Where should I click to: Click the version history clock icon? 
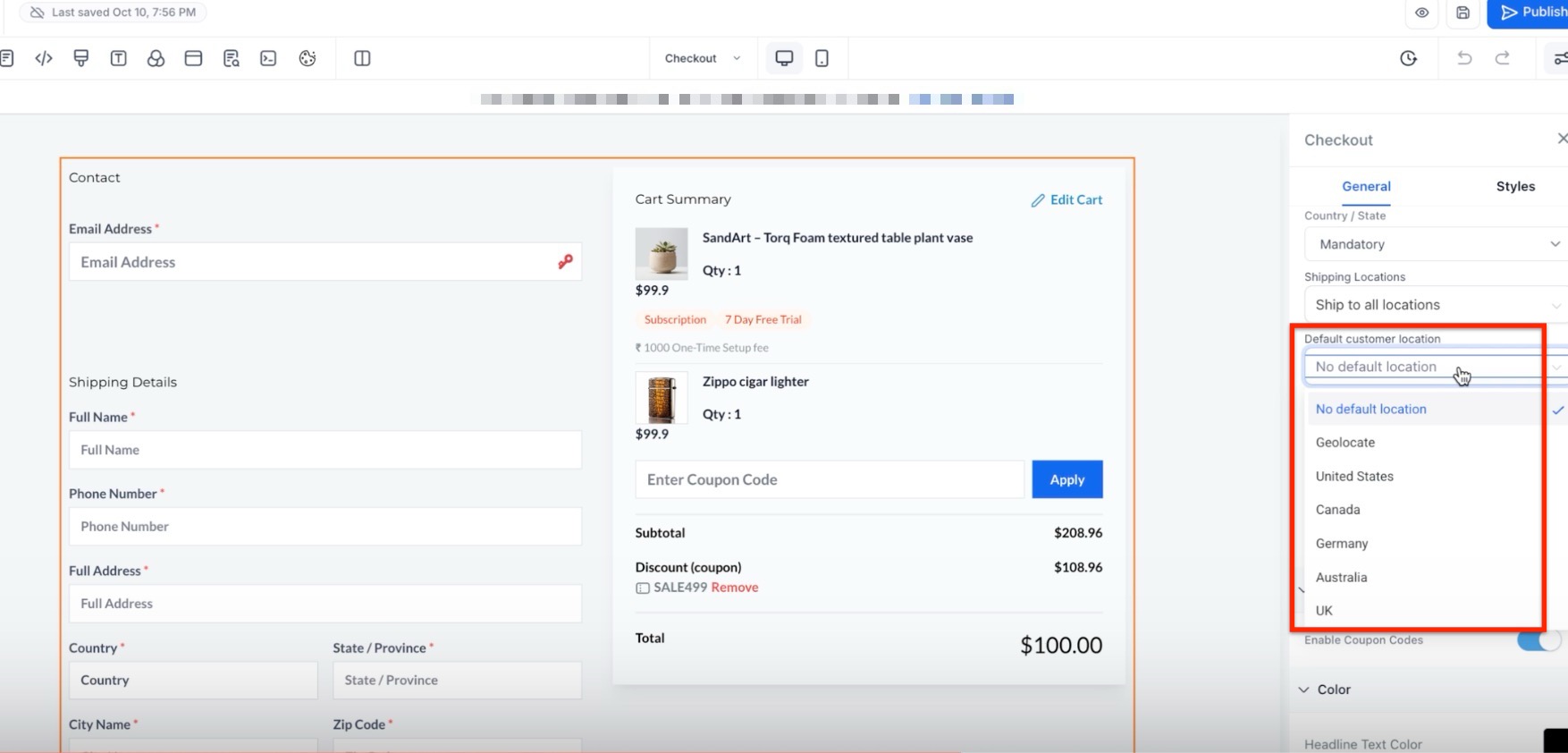point(1408,59)
